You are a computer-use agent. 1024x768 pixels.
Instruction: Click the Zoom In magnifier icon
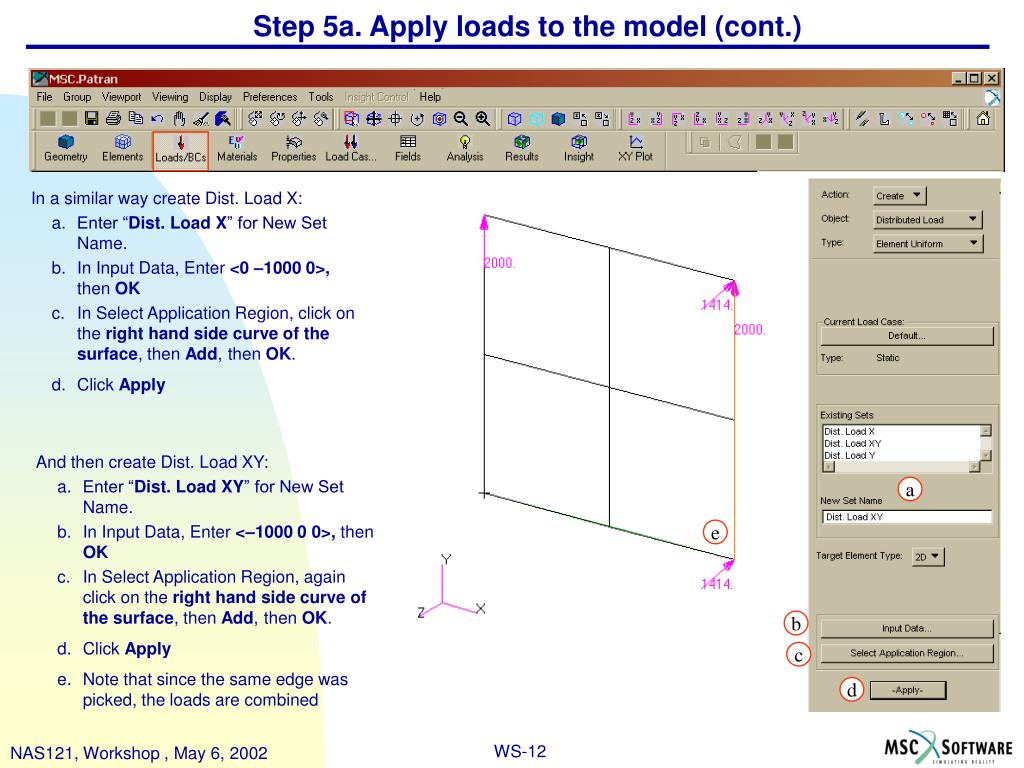tap(483, 118)
